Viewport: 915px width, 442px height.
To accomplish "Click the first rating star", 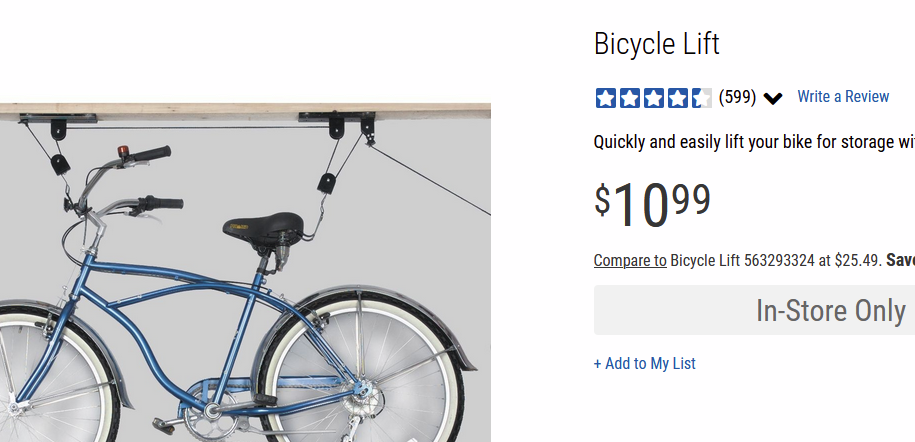I will [606, 98].
